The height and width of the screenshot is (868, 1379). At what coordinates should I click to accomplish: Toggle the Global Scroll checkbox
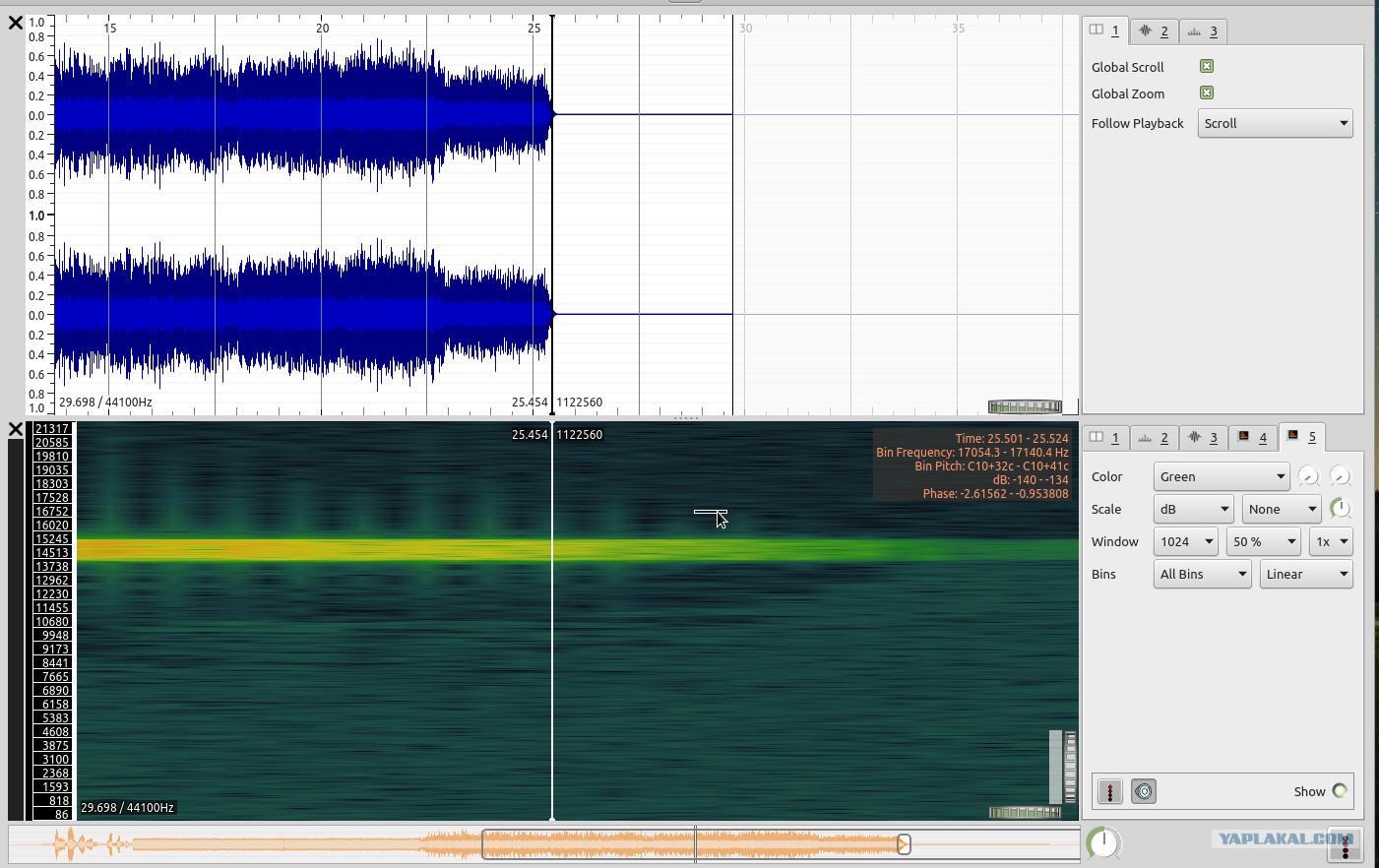pyautogui.click(x=1207, y=66)
